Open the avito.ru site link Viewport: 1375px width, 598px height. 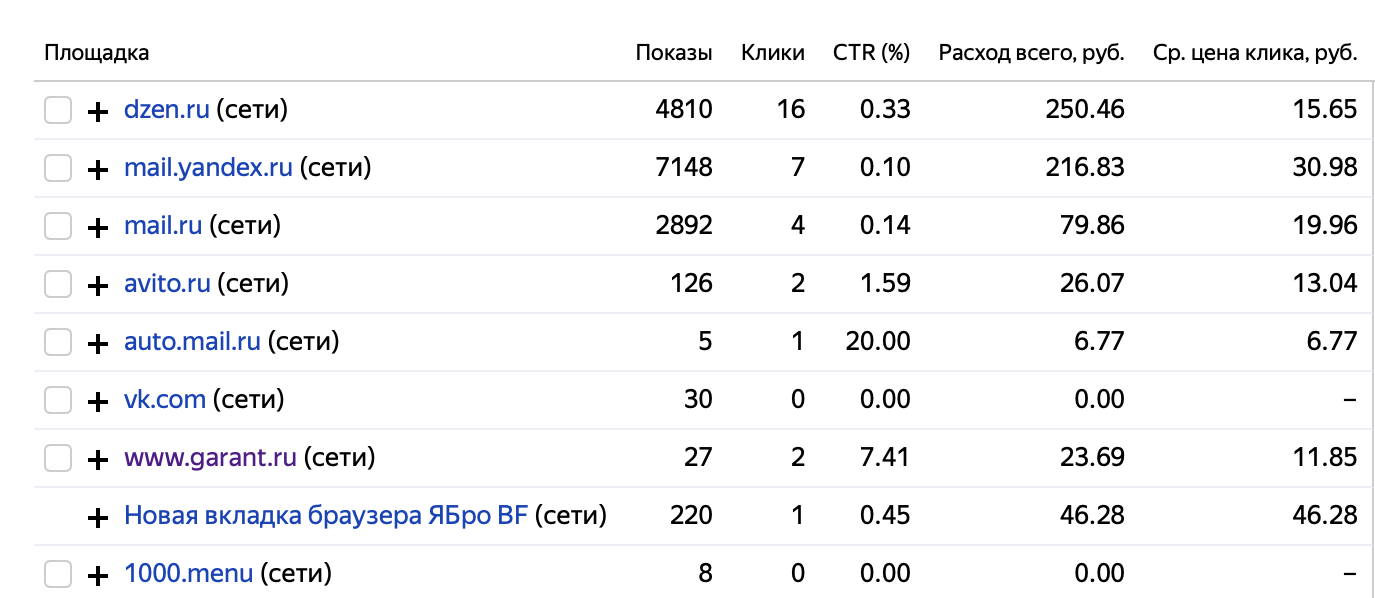(x=167, y=283)
